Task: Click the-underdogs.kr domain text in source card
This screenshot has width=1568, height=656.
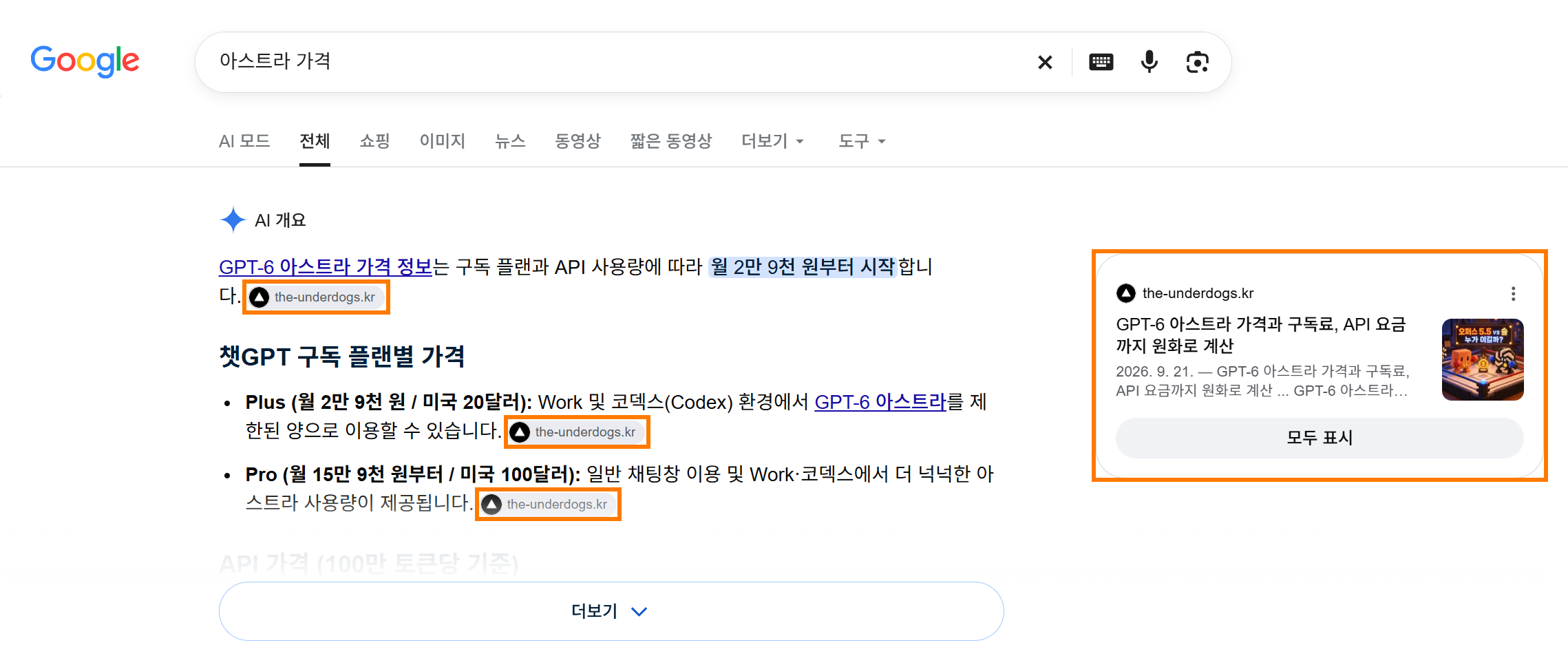Action: [x=1198, y=293]
